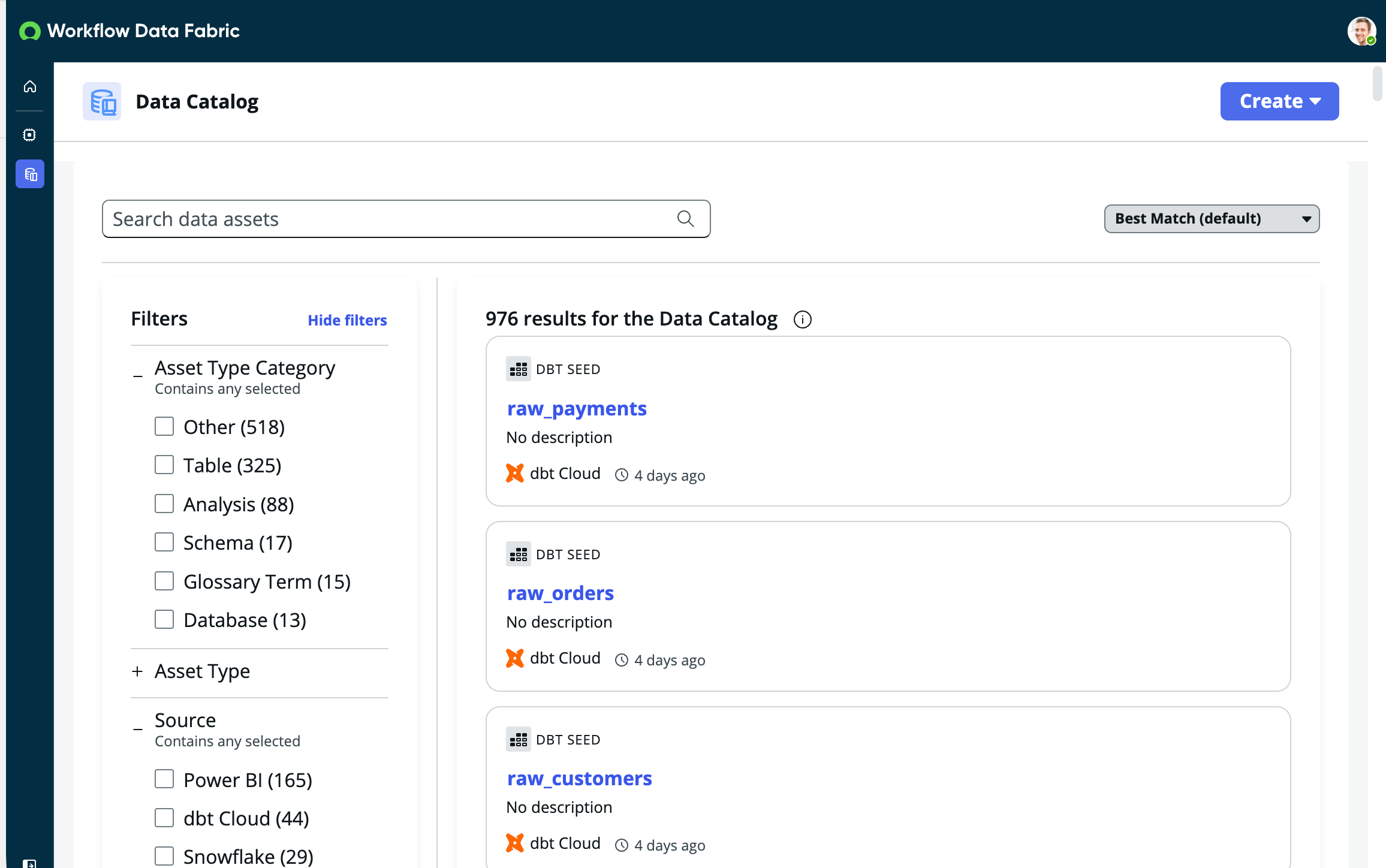Select the Data Catalog sidebar icon

point(30,174)
